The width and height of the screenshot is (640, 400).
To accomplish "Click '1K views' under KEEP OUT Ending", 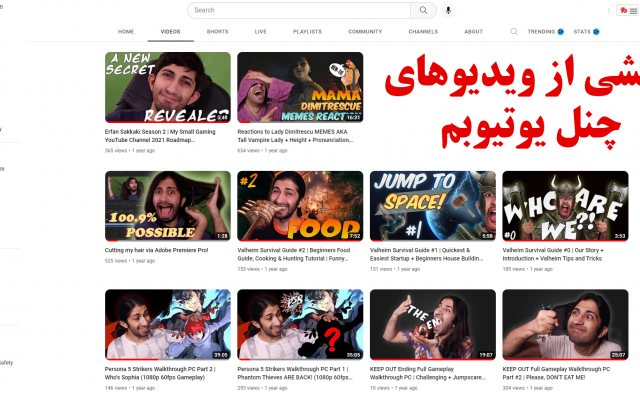I will tap(380, 388).
